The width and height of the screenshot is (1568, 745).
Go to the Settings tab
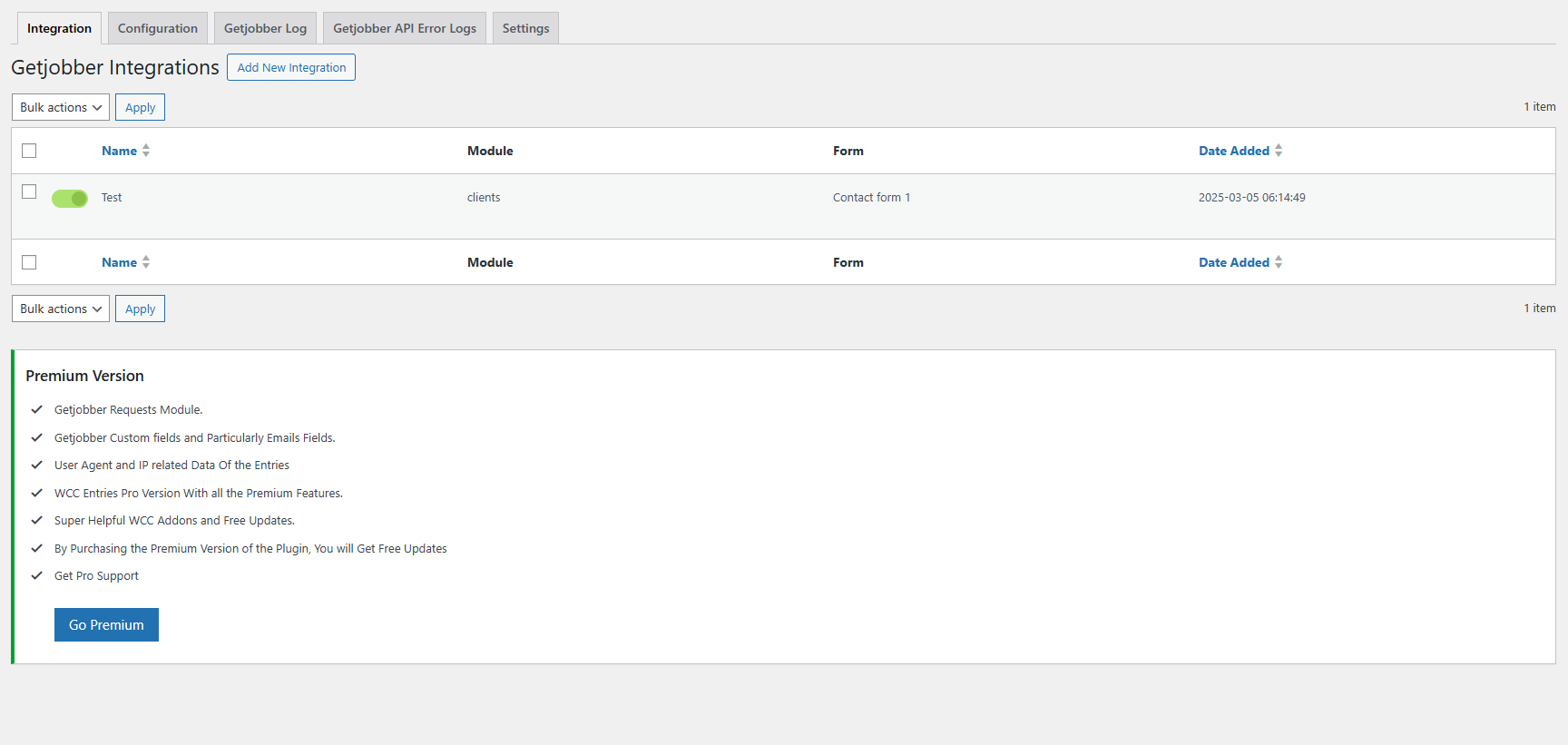pyautogui.click(x=525, y=28)
